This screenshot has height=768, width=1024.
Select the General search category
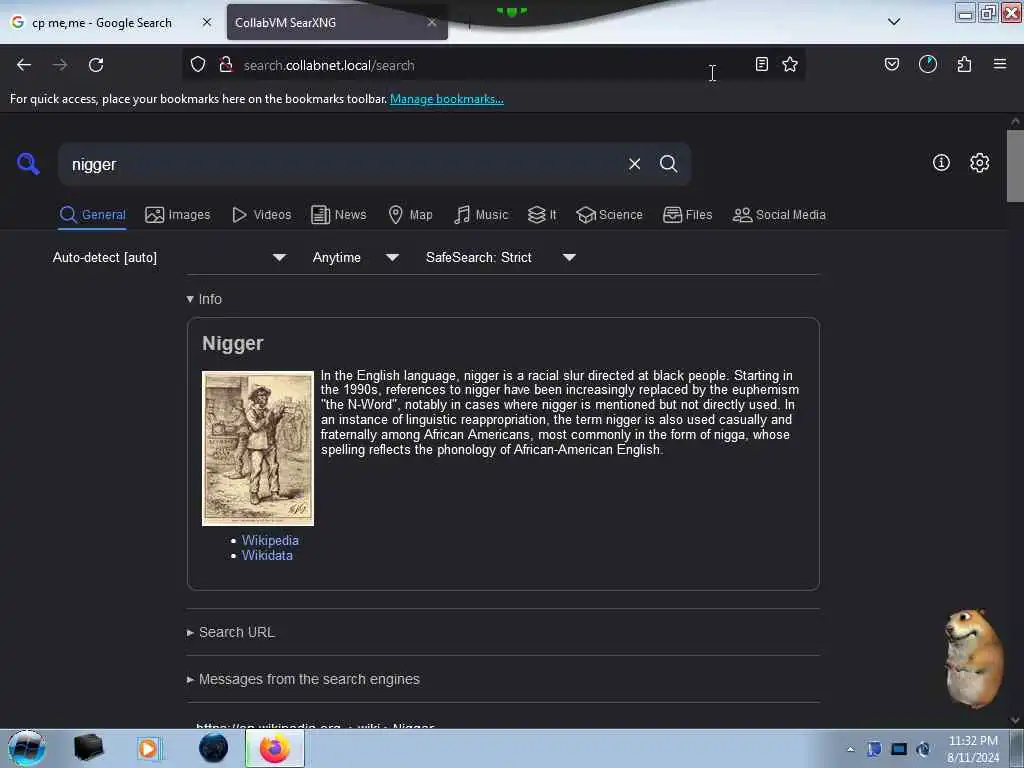[x=92, y=215]
